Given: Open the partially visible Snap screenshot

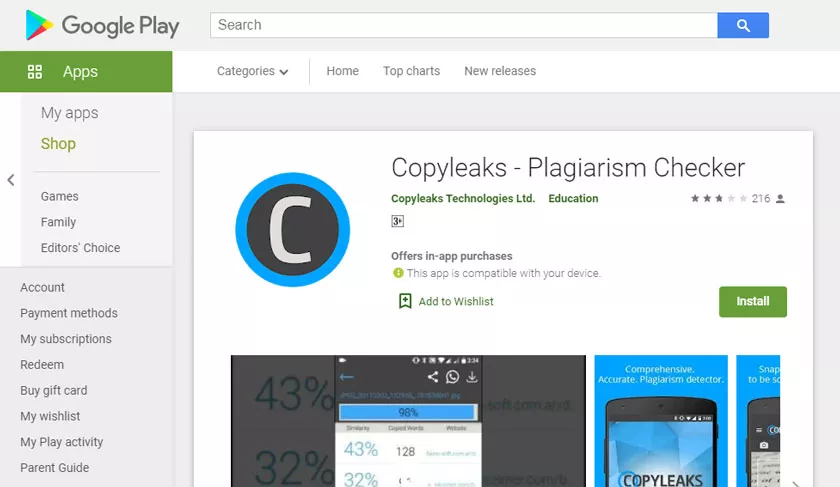Looking at the screenshot, I should (x=758, y=421).
